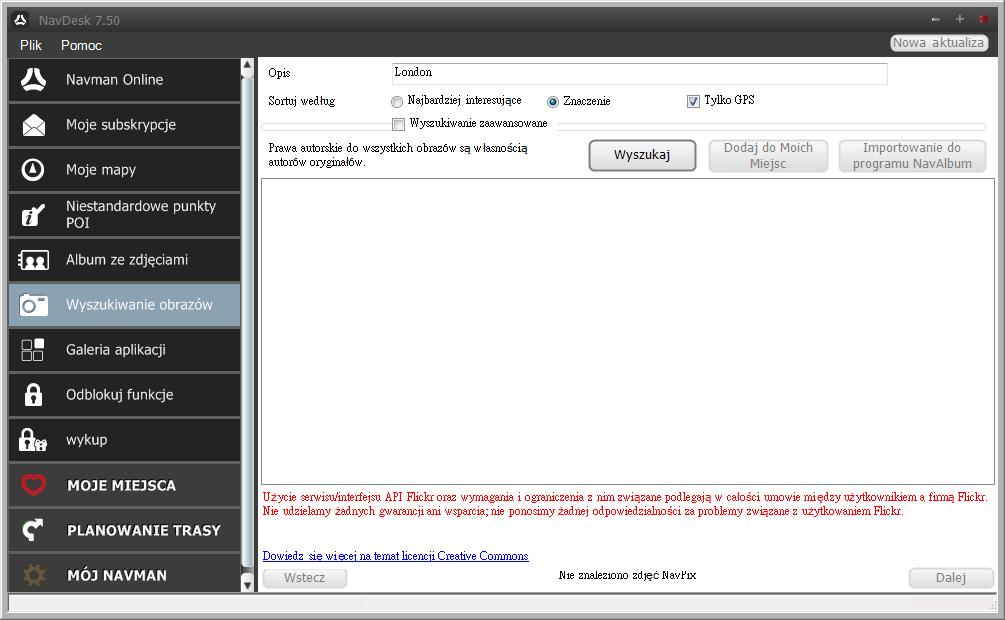Click Dodaj do Moich Miejsc button
The image size is (1005, 620).
click(768, 156)
